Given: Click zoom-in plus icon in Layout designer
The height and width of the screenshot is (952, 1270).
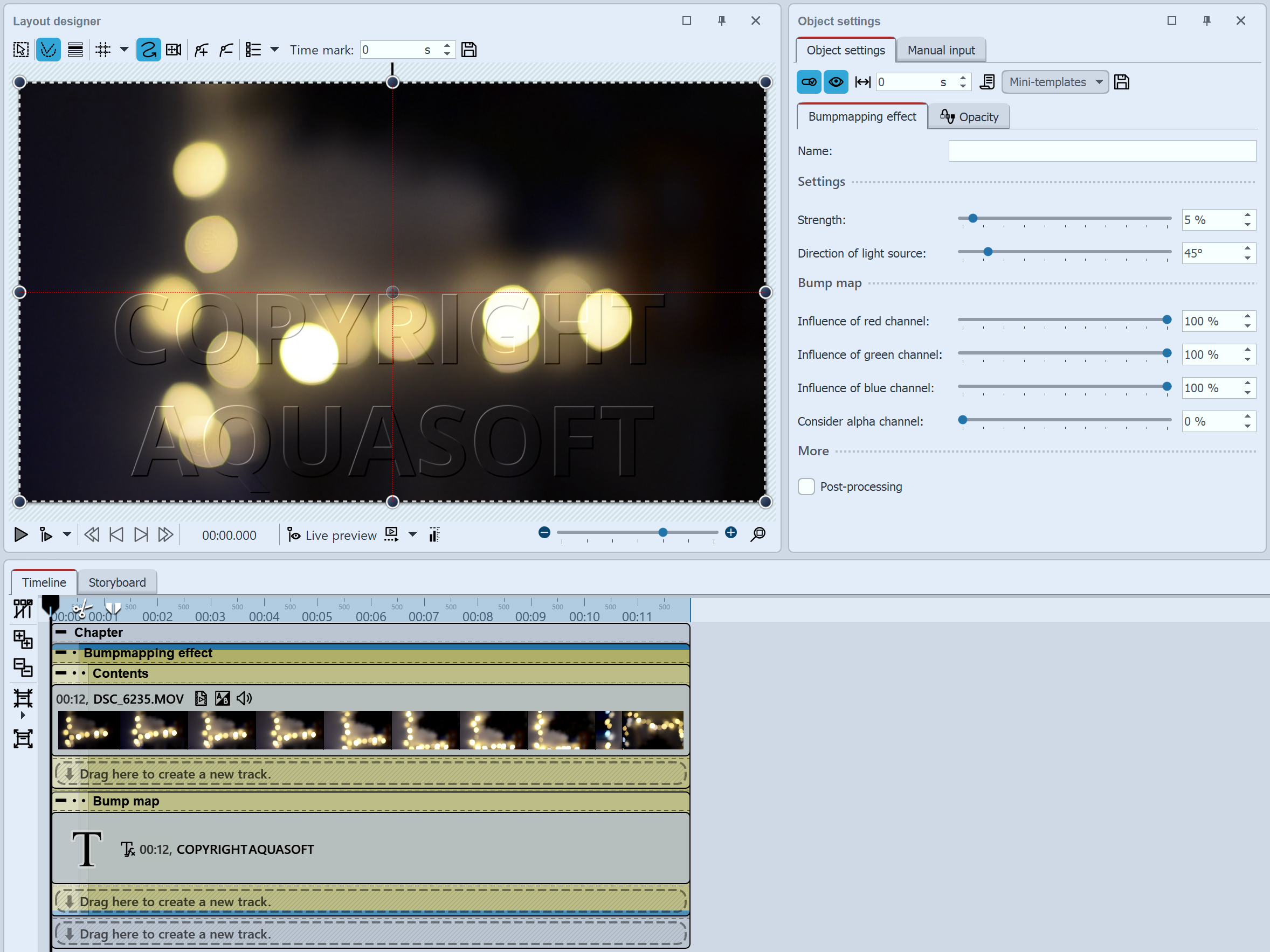Looking at the screenshot, I should pyautogui.click(x=730, y=533).
